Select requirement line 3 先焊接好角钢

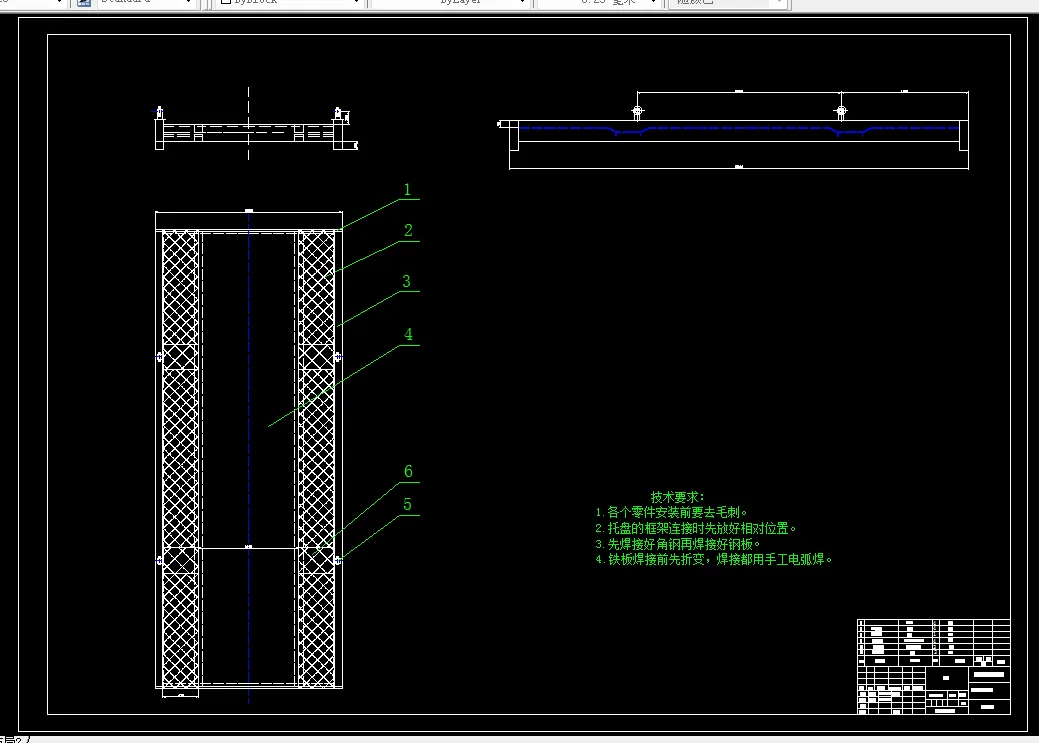677,544
